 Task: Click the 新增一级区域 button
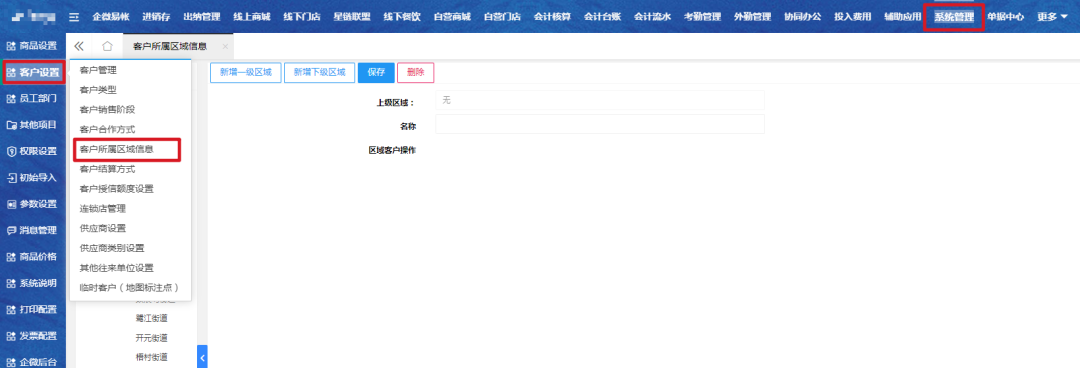(x=245, y=72)
